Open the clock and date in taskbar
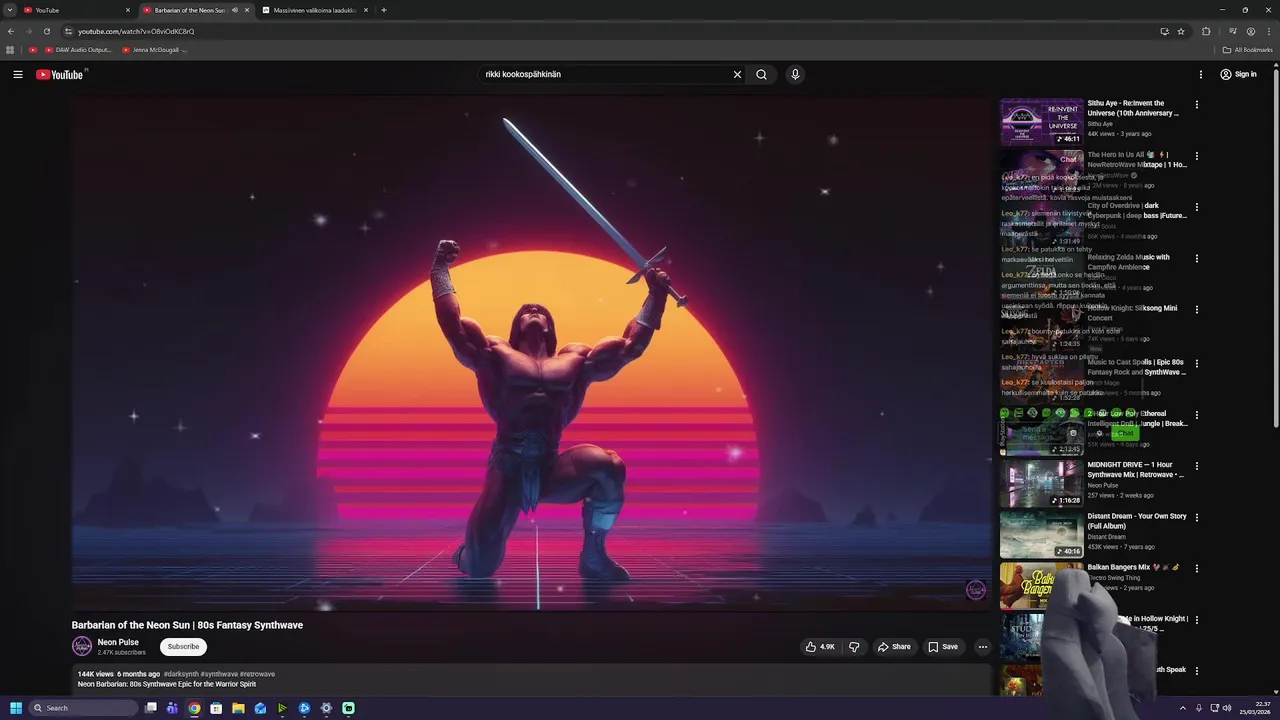The width and height of the screenshot is (1280, 720). pyautogui.click(x=1255, y=708)
